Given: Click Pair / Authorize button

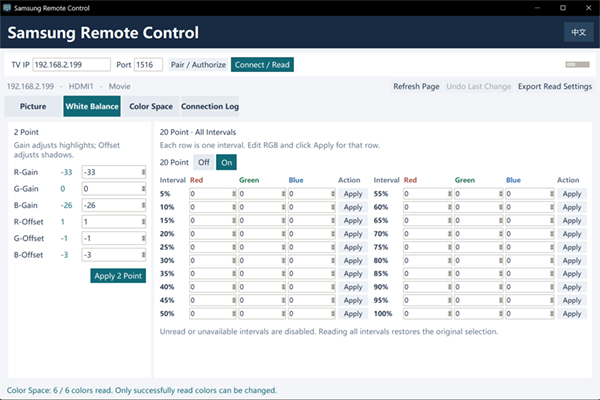Looking at the screenshot, I should click(x=198, y=65).
